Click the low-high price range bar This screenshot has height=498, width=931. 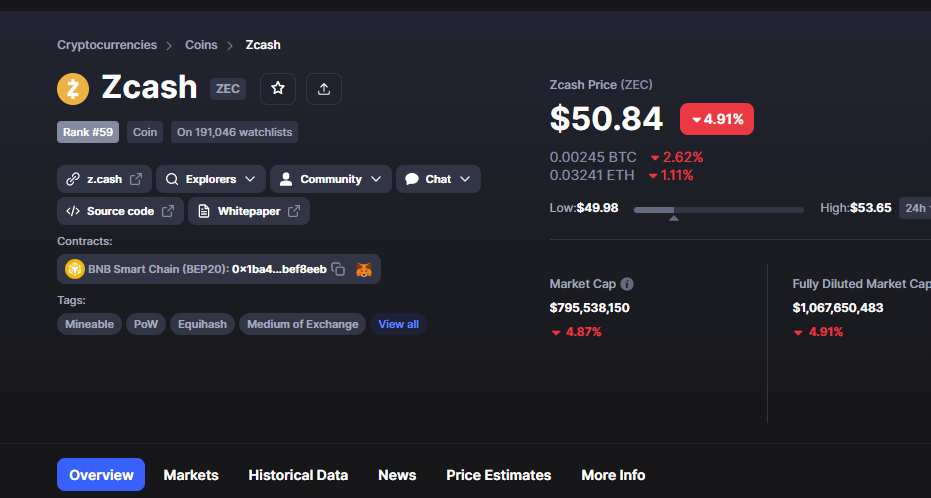[718, 210]
